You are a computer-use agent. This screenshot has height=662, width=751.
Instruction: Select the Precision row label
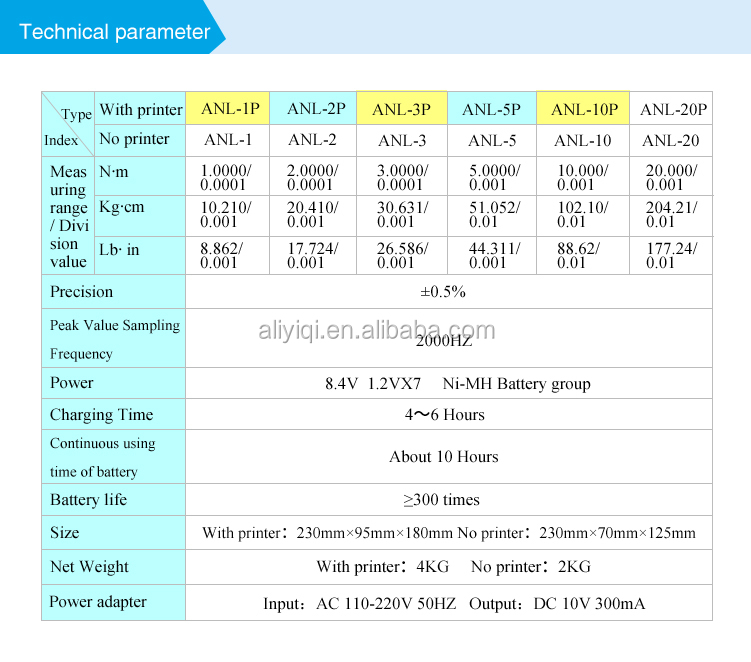tap(81, 292)
